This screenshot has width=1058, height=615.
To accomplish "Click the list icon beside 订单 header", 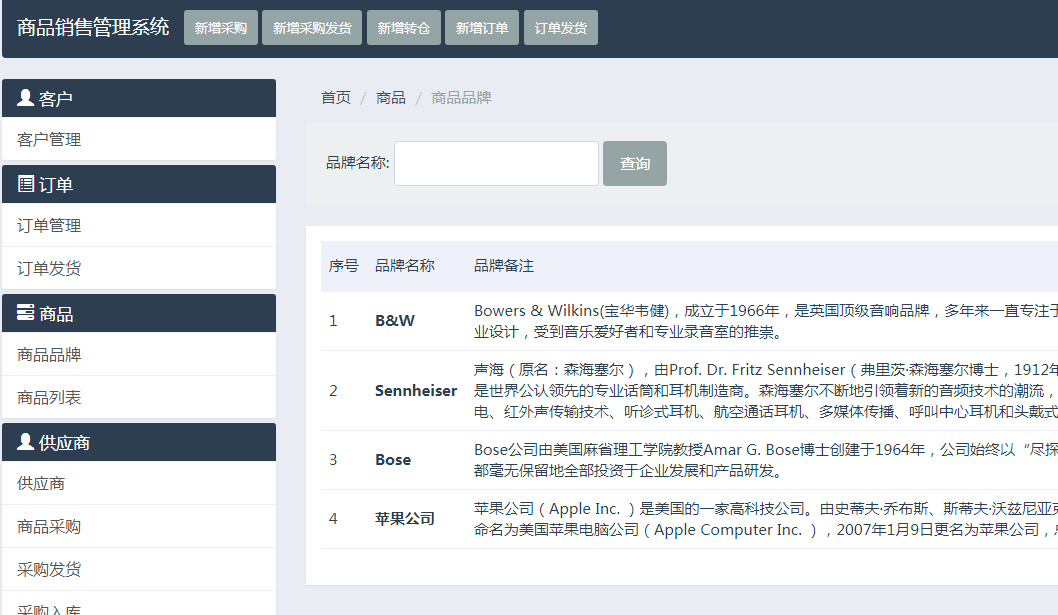I will tap(26, 184).
